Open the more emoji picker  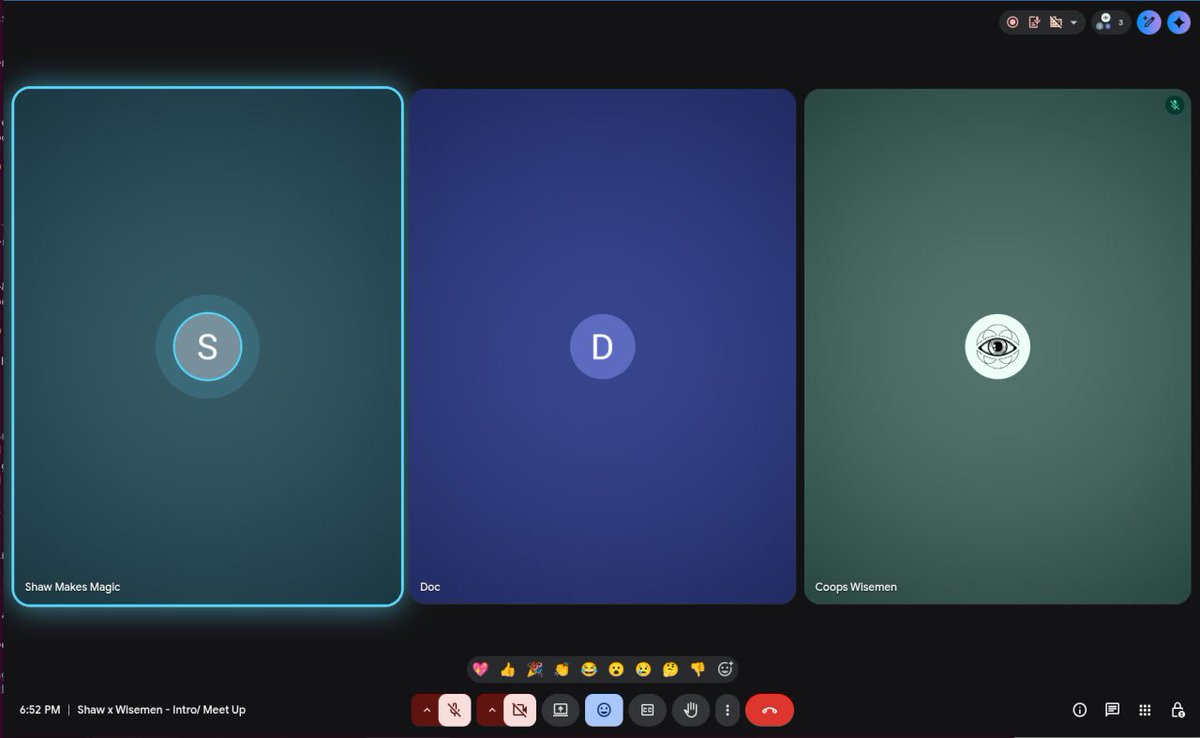725,669
